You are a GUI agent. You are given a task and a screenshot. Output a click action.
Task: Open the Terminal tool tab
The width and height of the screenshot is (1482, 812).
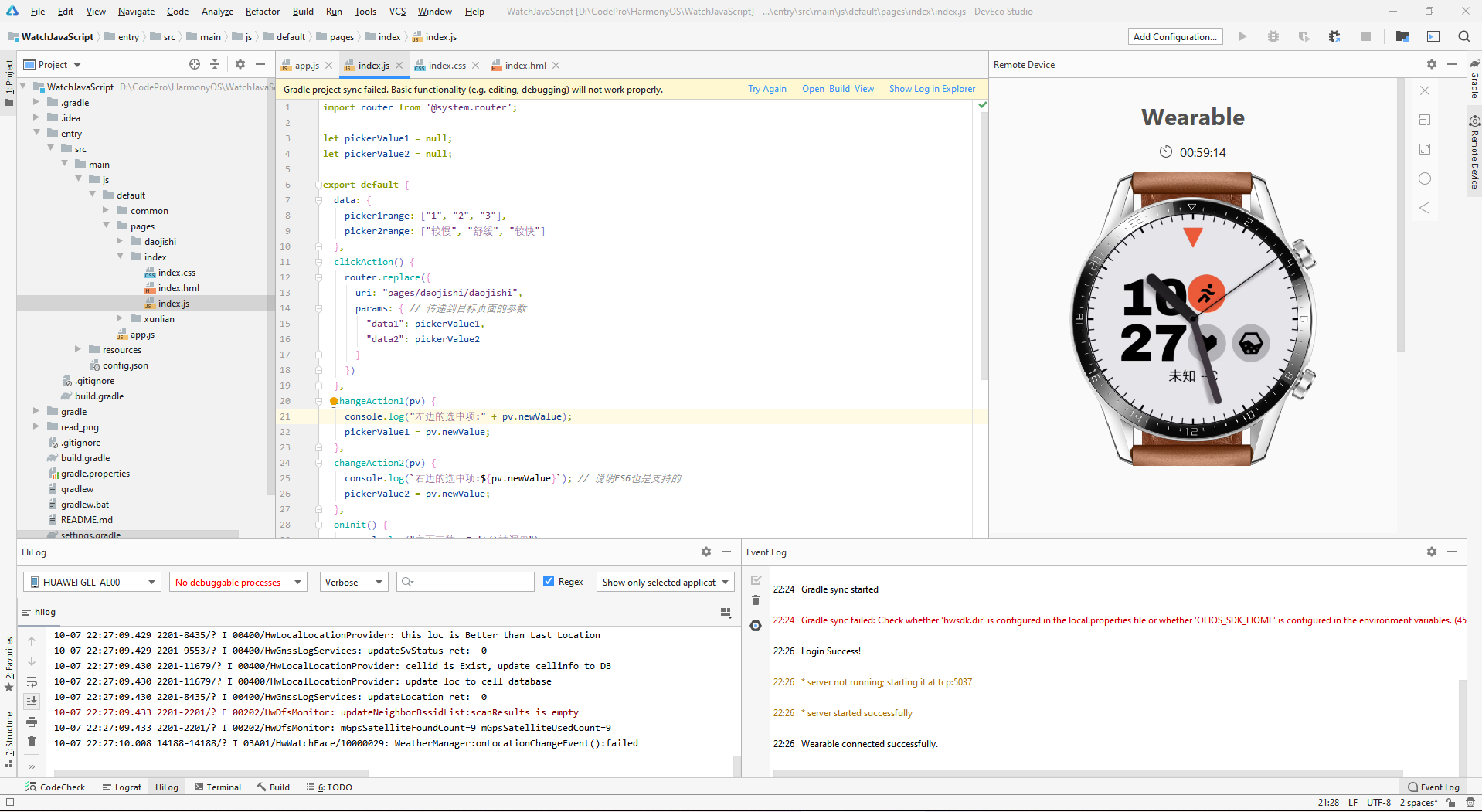[x=218, y=787]
